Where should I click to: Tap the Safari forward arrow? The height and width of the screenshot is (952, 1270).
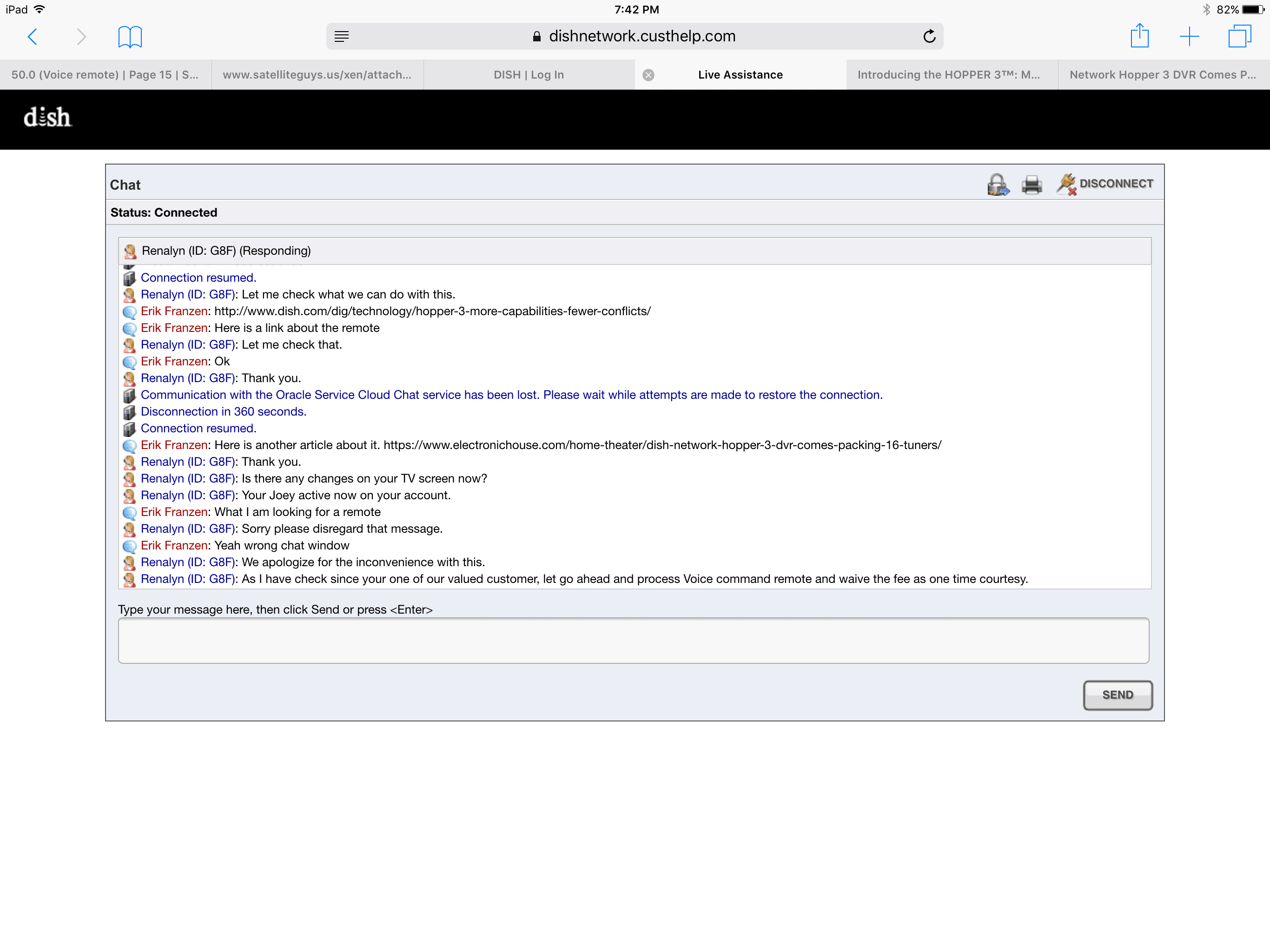[x=81, y=37]
